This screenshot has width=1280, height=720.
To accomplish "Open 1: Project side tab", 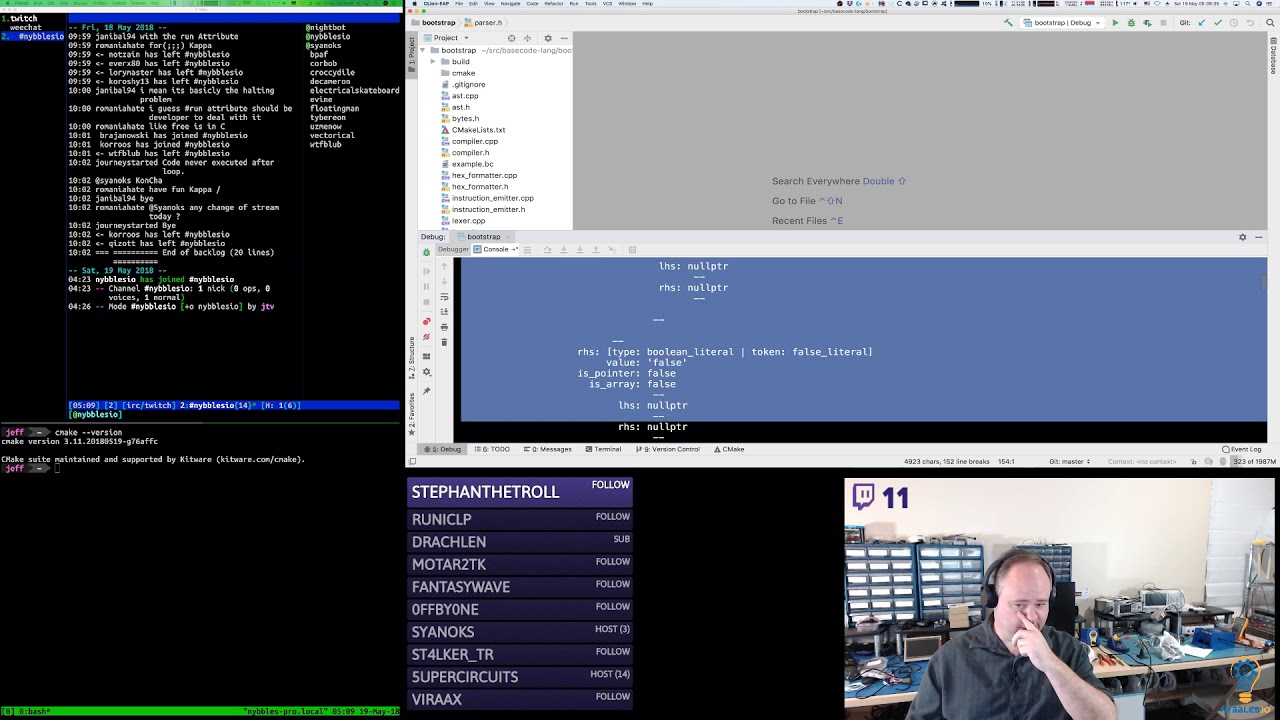I will (411, 55).
